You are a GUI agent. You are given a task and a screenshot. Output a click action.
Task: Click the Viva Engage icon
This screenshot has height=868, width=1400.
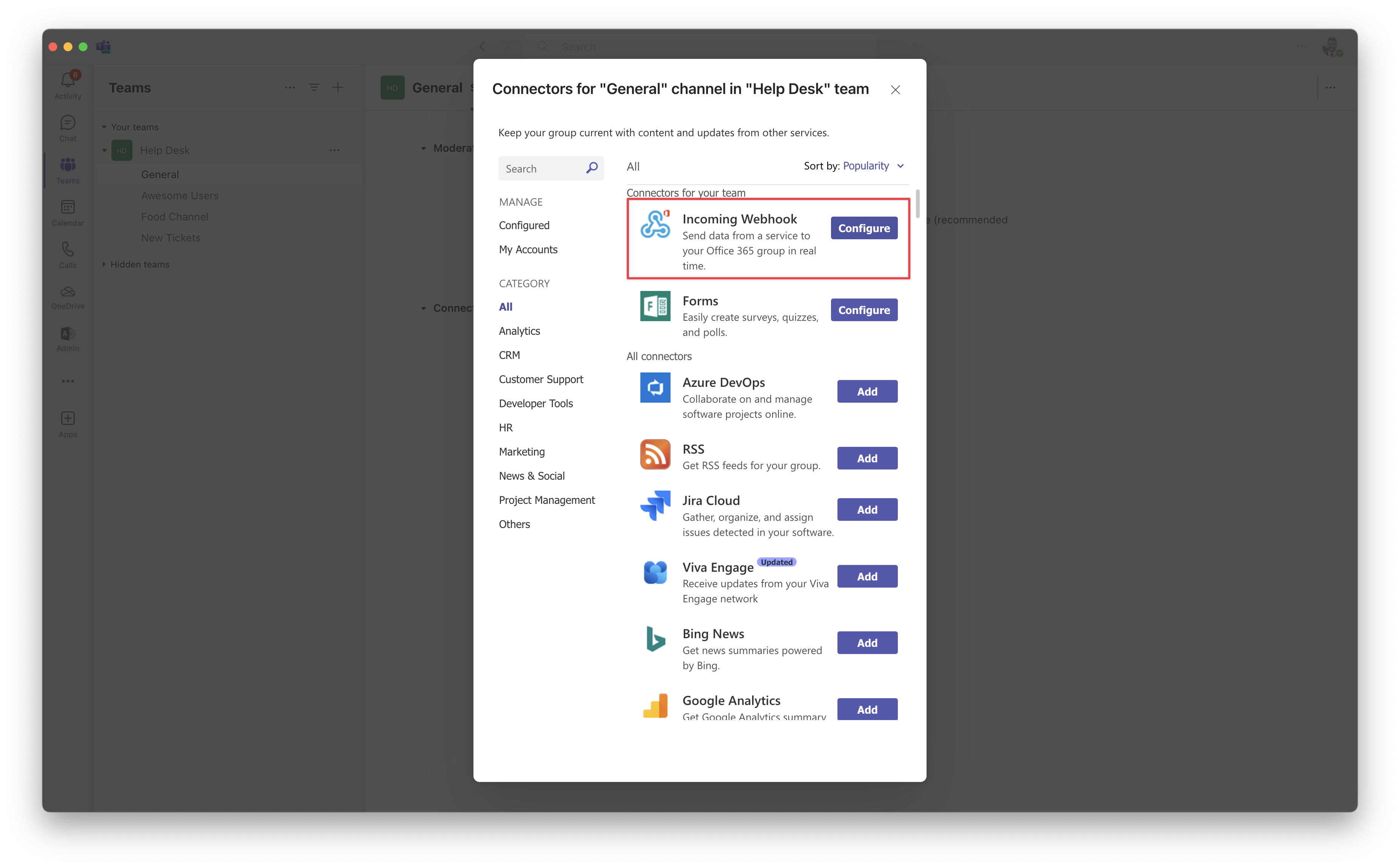(x=655, y=572)
